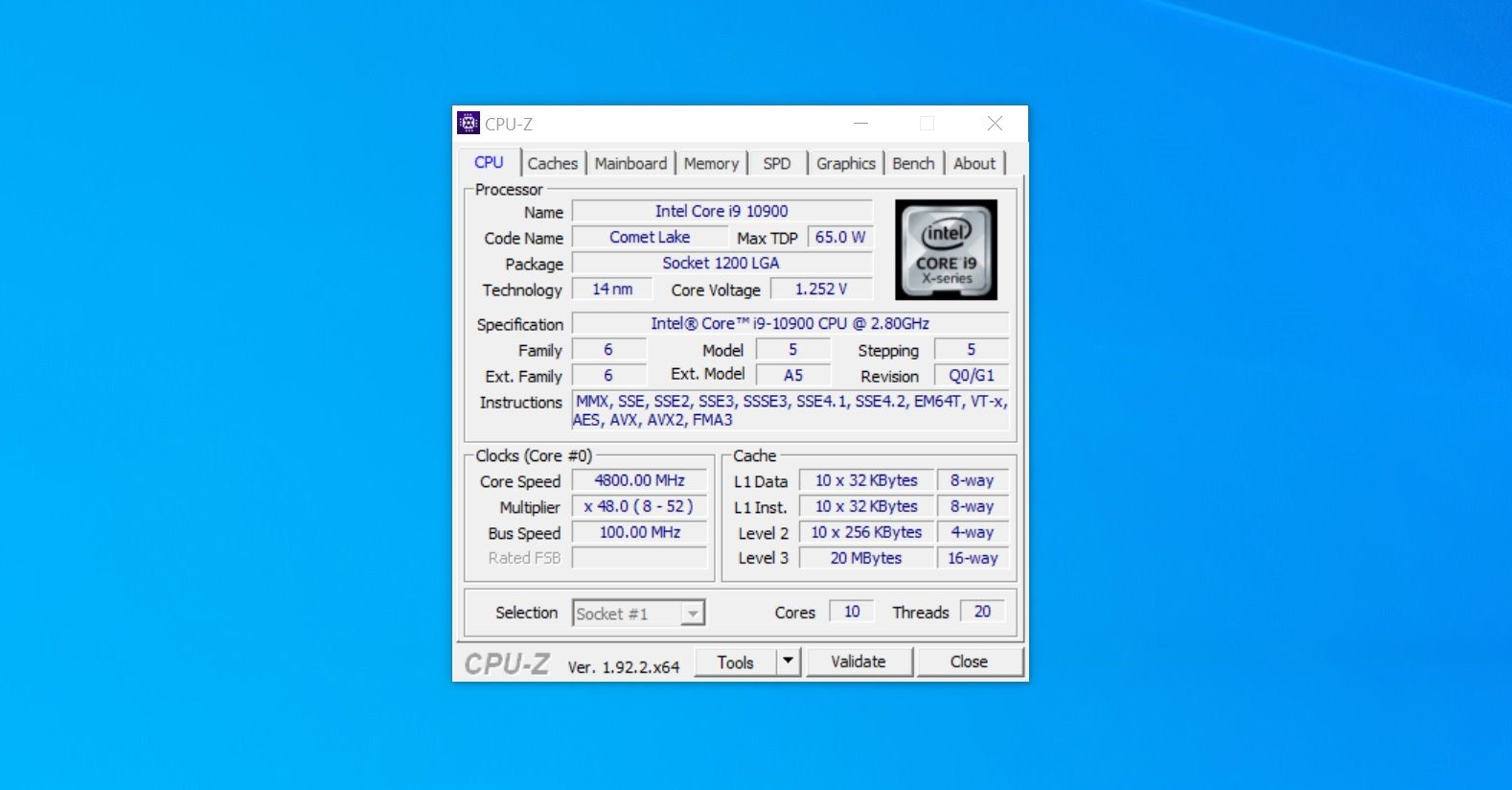
Task: Go to the SPD tab
Action: 777,164
